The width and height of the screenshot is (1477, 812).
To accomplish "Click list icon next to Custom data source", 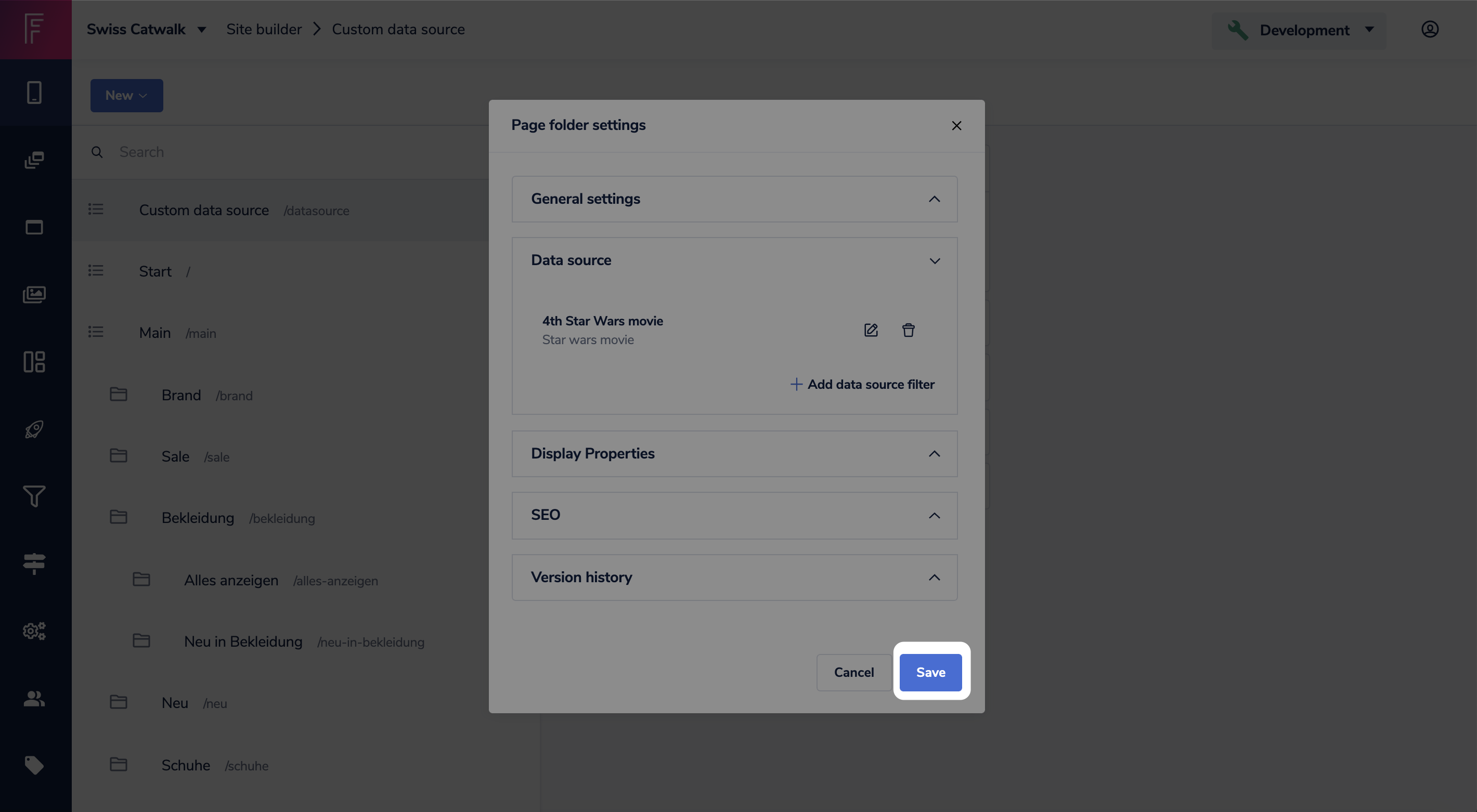I will [x=96, y=209].
